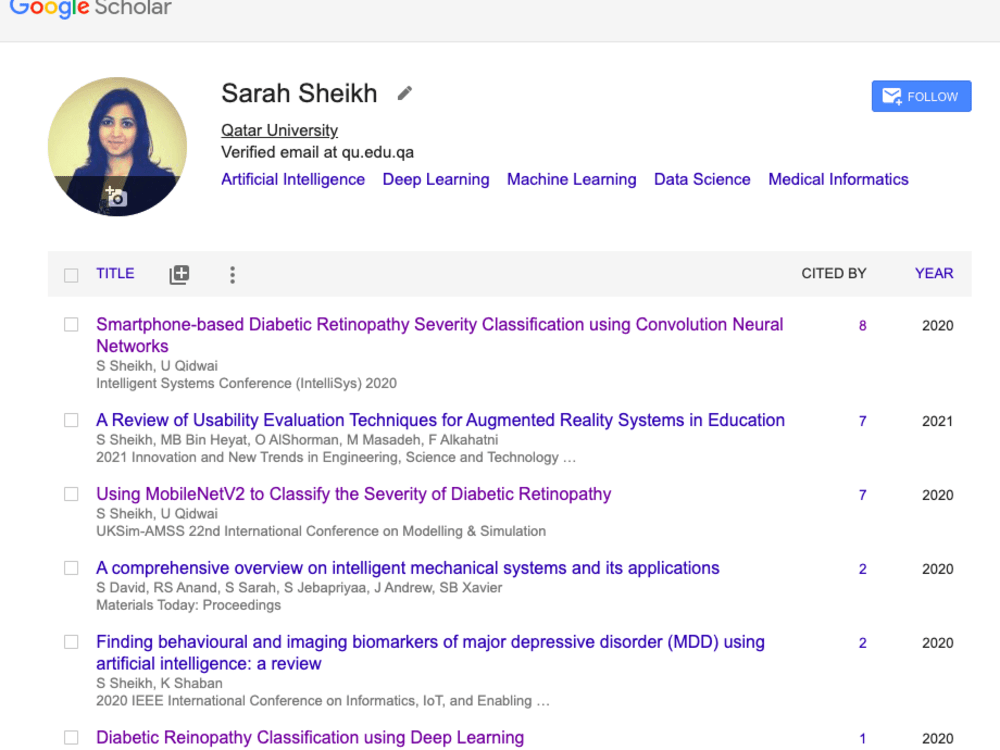Check the box for Smartphone-based Diabetic Retinopathy paper
This screenshot has height=750, width=1000.
tap(71, 325)
